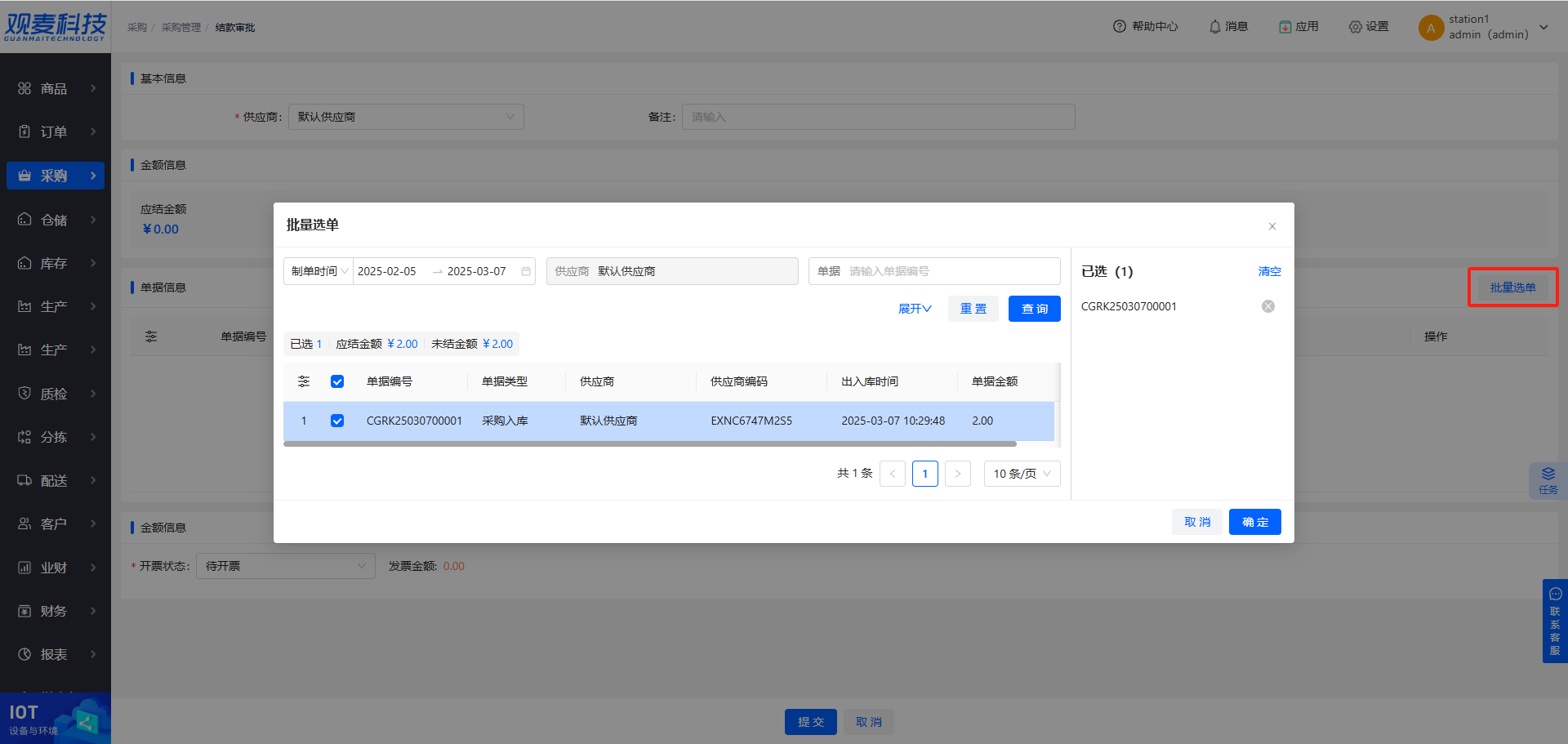Open the IOT 设备与环境 banner

point(56,719)
